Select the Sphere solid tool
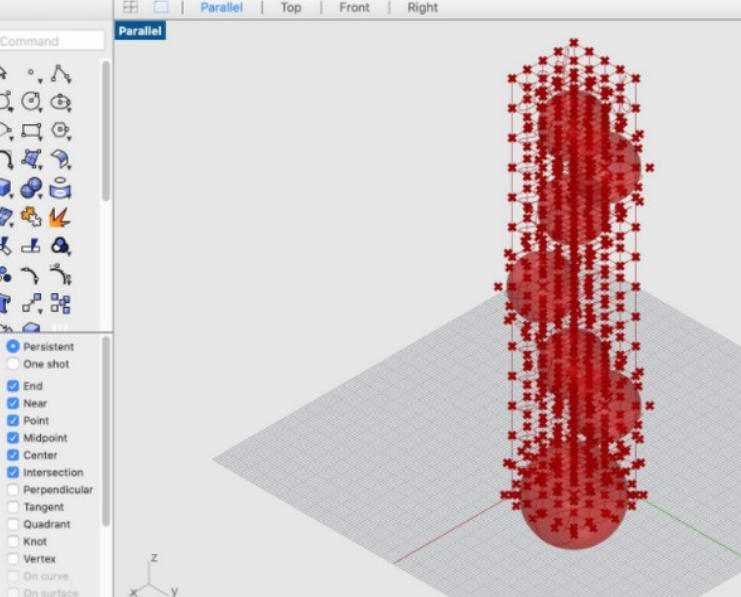The image size is (741, 597). [x=33, y=188]
